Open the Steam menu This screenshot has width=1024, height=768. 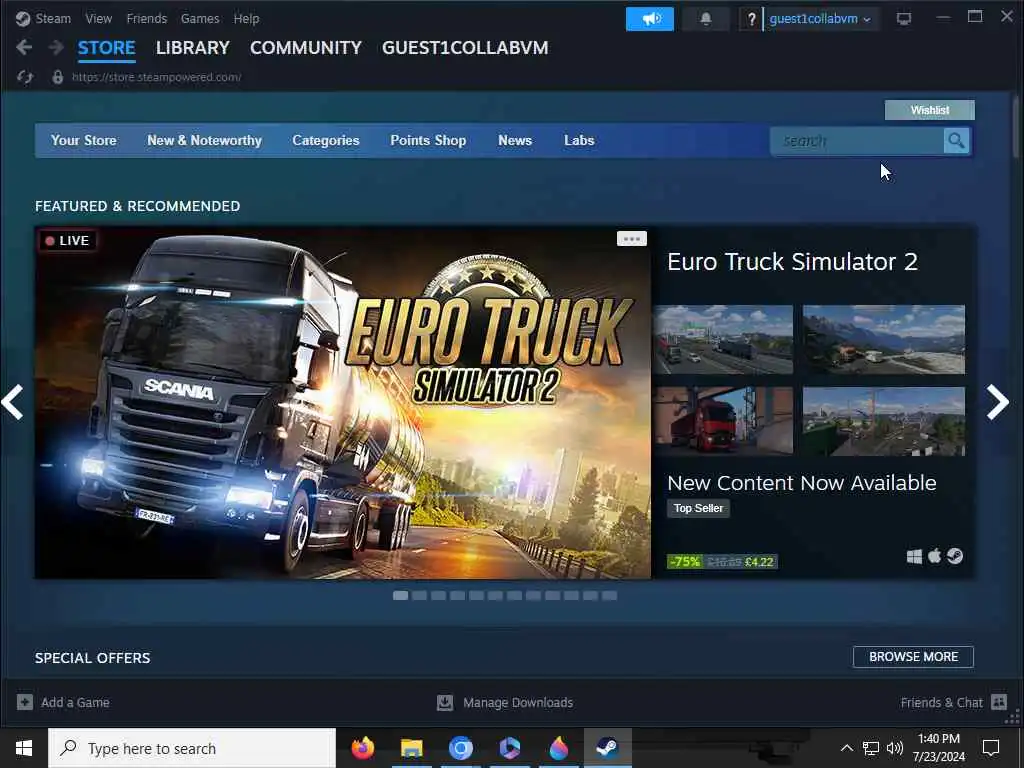[x=53, y=18]
